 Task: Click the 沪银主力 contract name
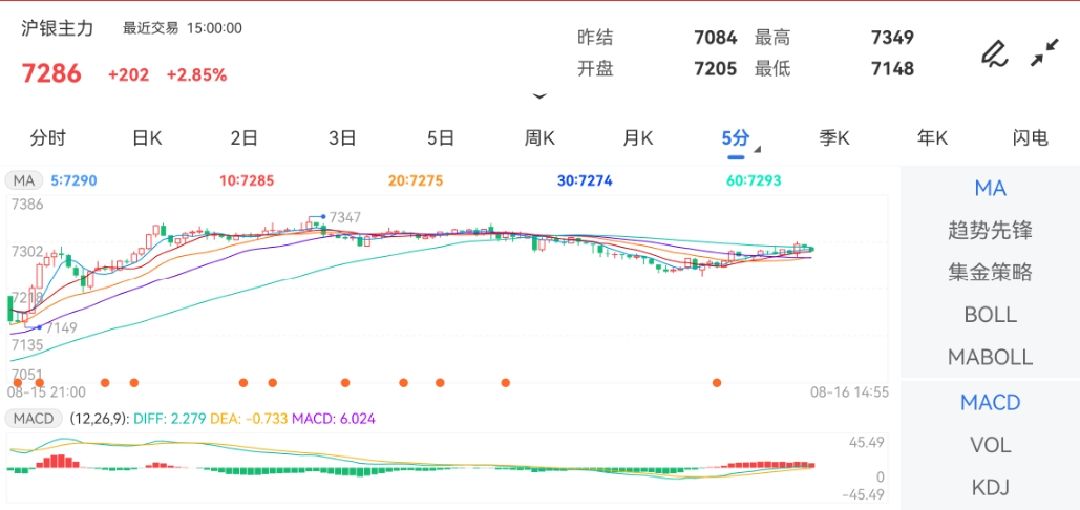57,28
